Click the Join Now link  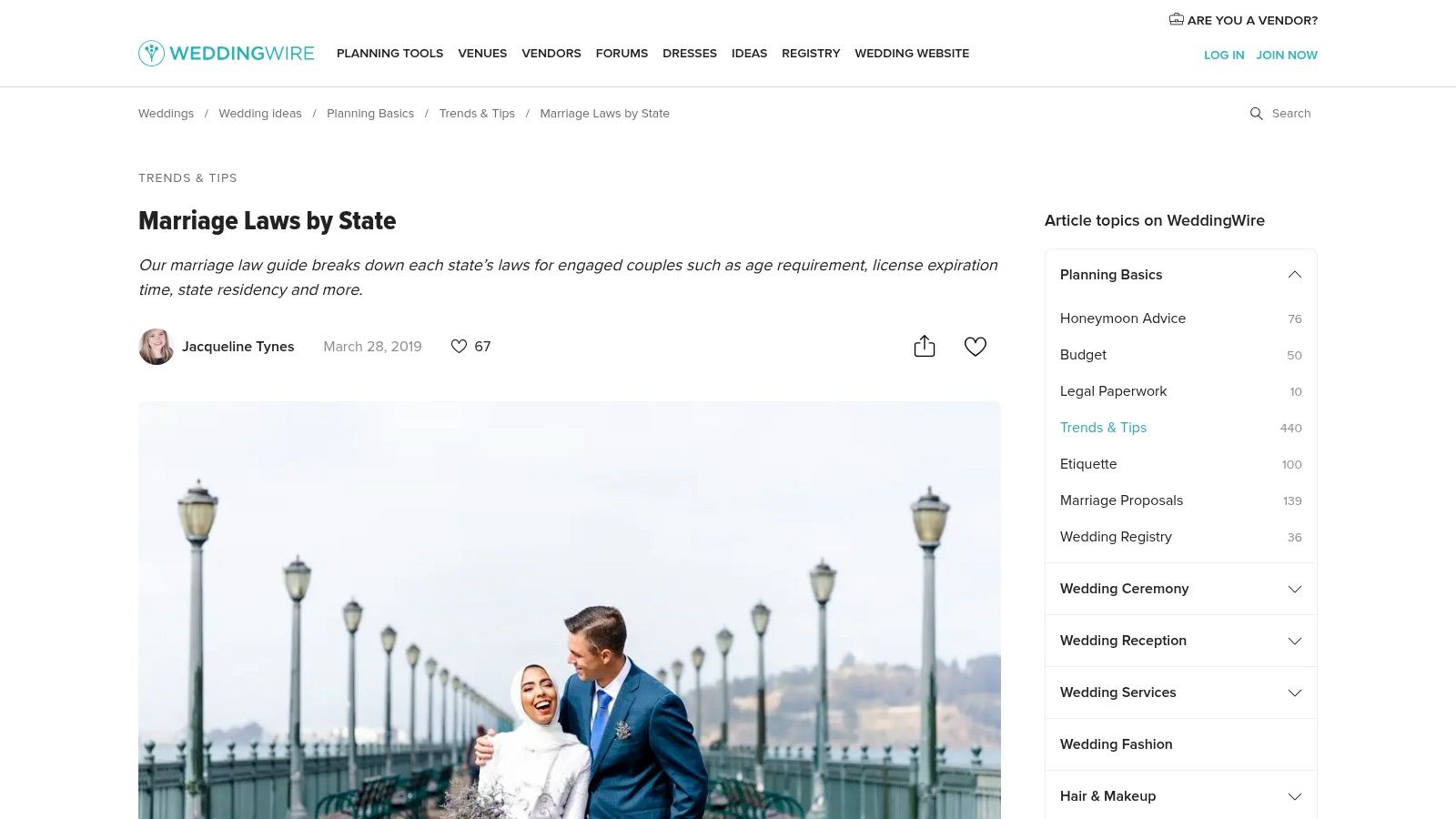point(1287,56)
